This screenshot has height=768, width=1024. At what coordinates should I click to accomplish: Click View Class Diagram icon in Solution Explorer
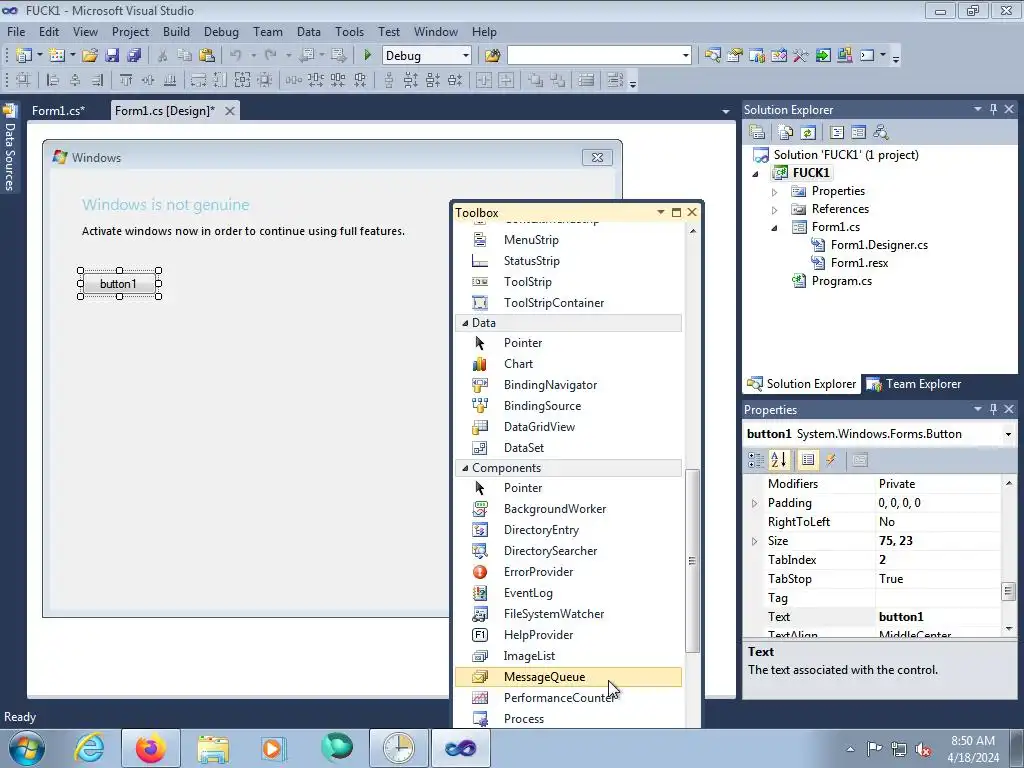(881, 133)
